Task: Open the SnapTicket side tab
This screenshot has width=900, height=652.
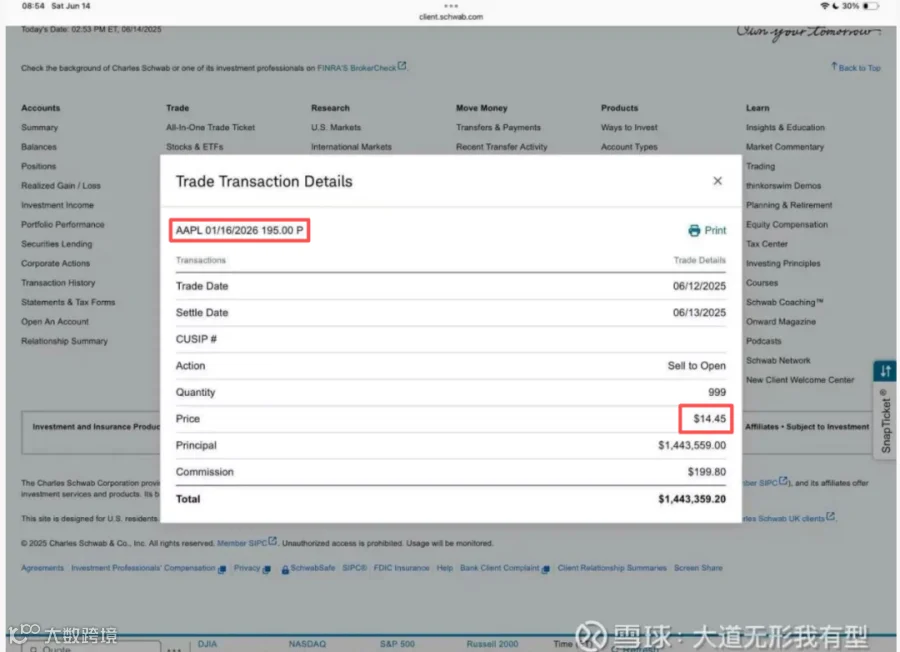Action: (886, 420)
